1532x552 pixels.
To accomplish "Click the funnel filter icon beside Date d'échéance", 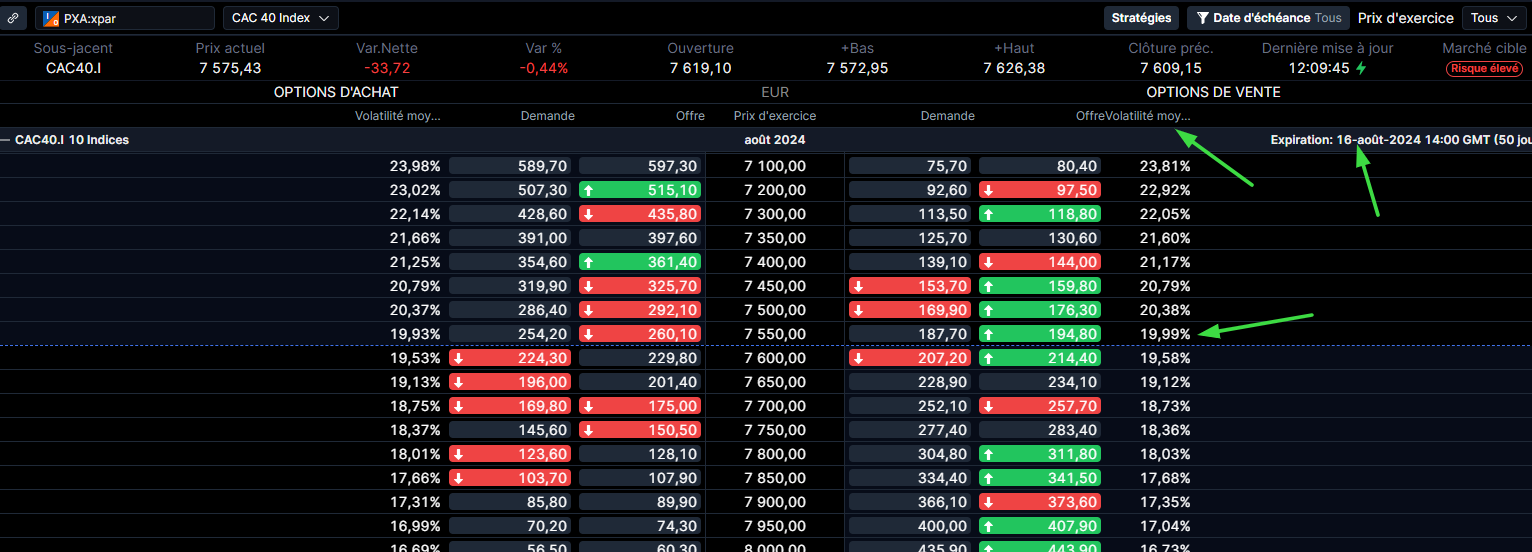I will coord(1202,18).
